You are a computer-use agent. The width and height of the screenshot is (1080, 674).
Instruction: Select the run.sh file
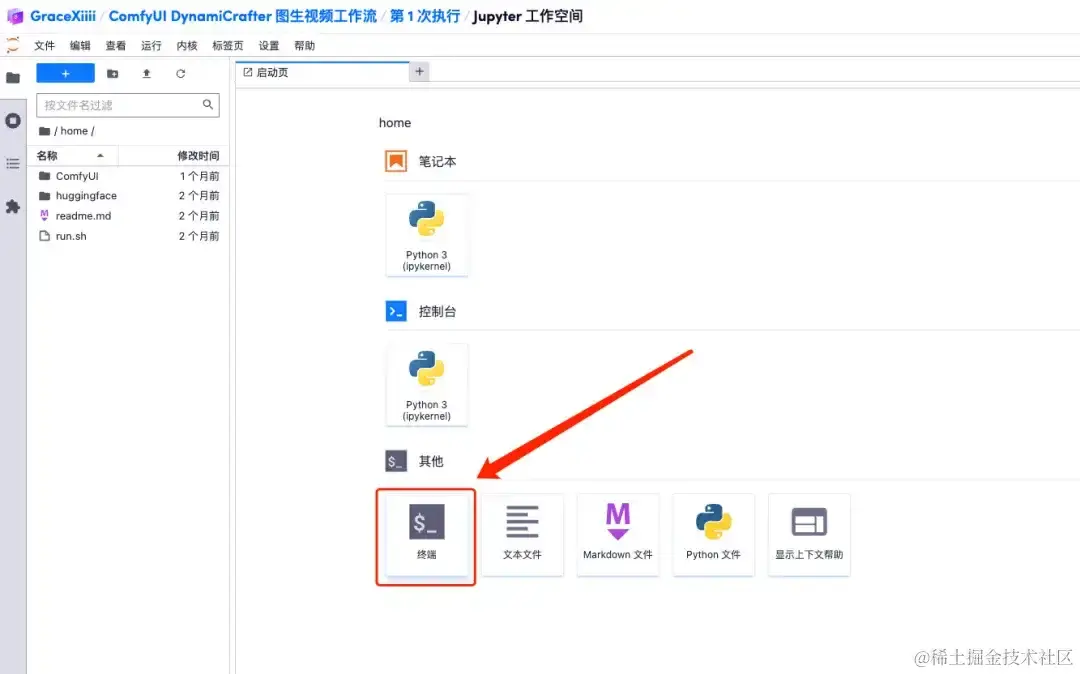tap(128, 236)
